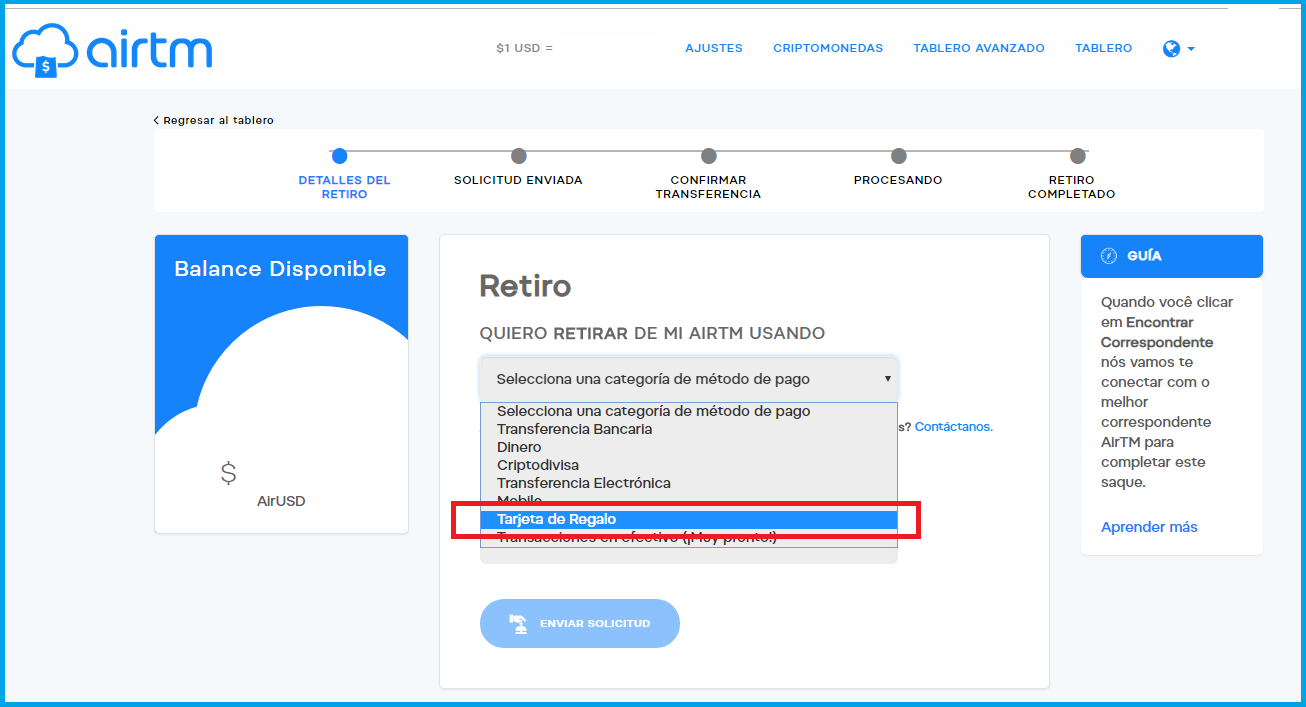Image resolution: width=1306 pixels, height=707 pixels.
Task: Select Dinero option in dropdown list
Action: 689,447
